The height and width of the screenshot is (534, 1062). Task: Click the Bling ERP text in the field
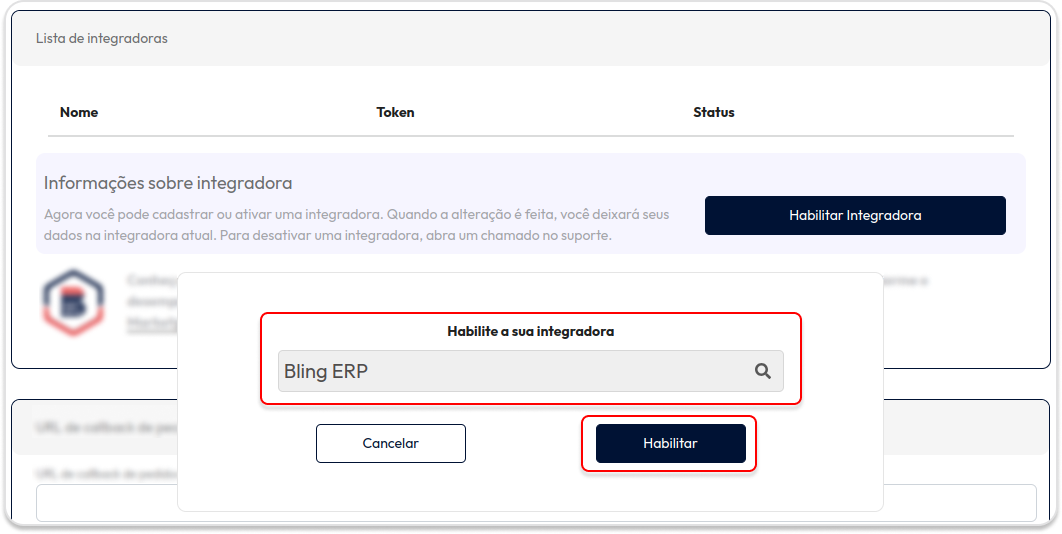coord(326,371)
